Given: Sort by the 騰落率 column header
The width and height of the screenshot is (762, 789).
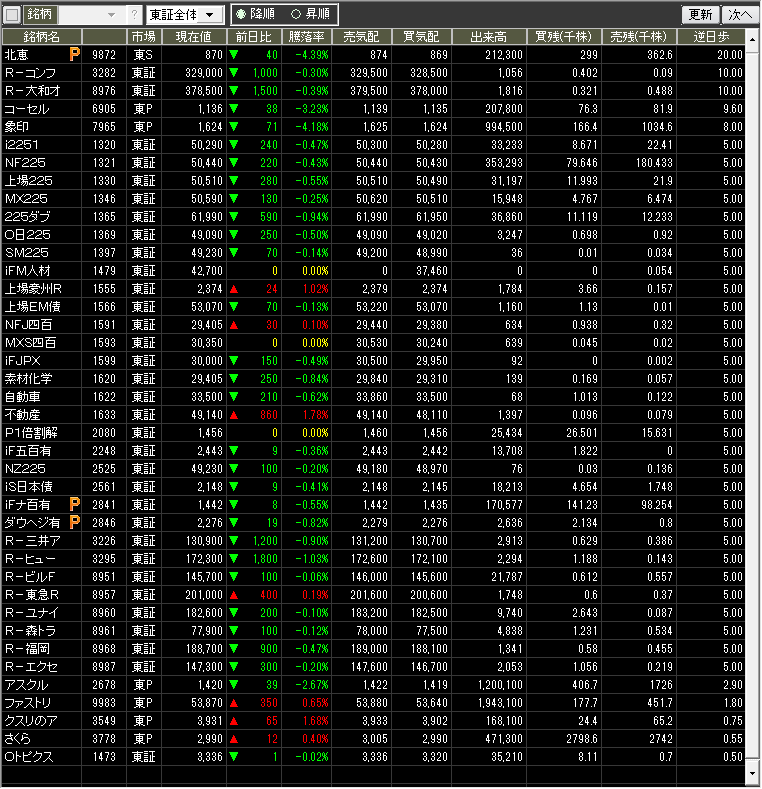Looking at the screenshot, I should coord(308,37).
